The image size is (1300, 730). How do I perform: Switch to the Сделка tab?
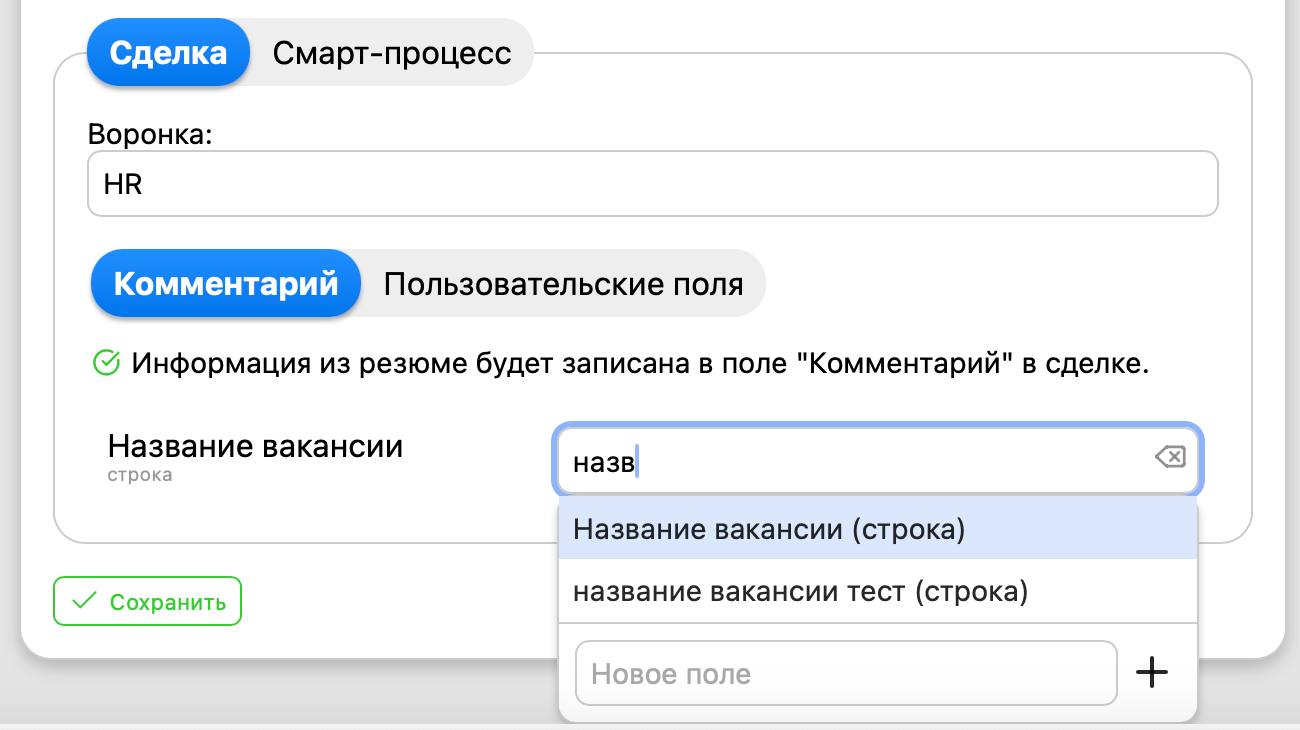pos(168,52)
